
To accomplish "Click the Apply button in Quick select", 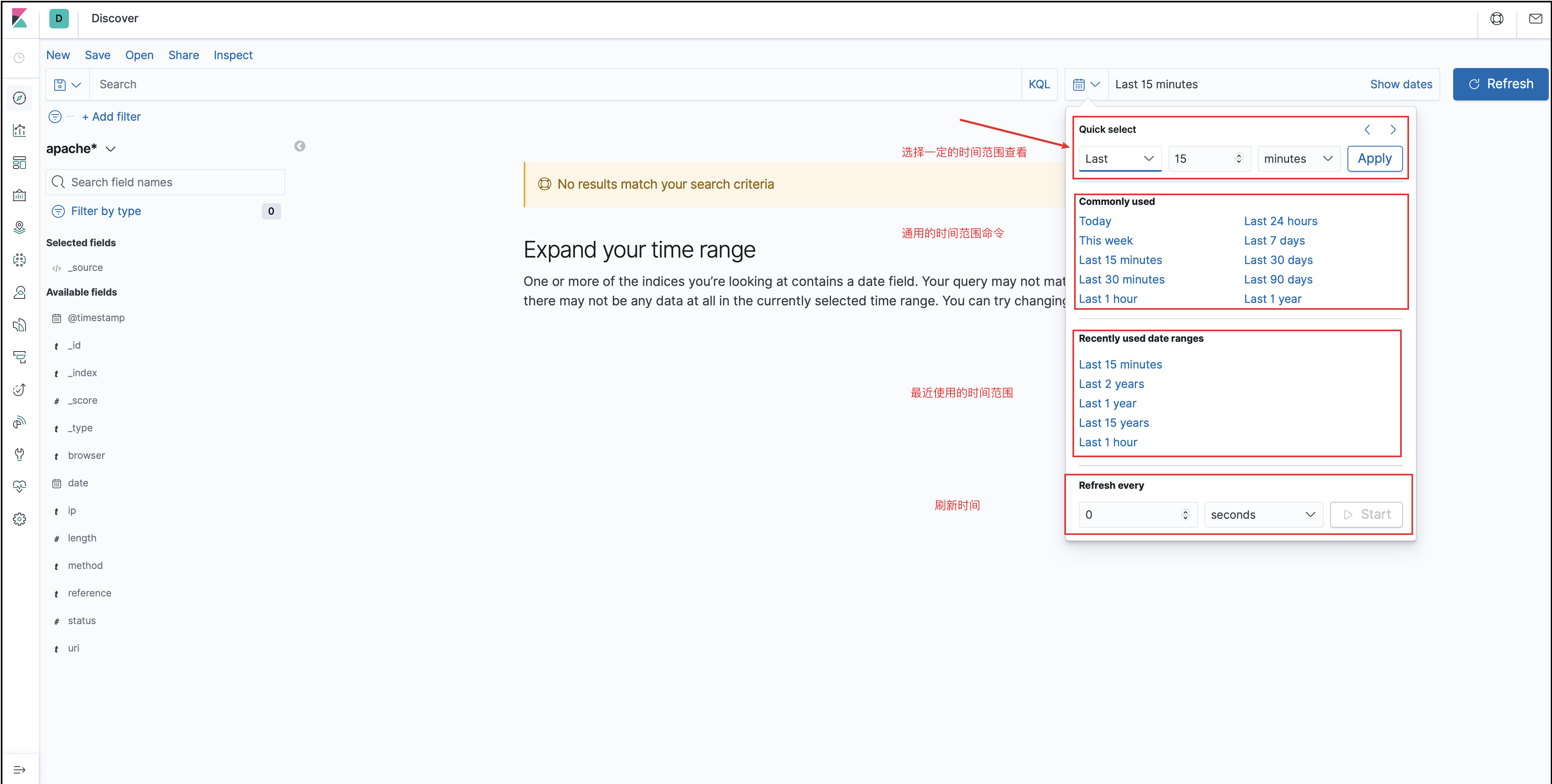I will coord(1374,158).
